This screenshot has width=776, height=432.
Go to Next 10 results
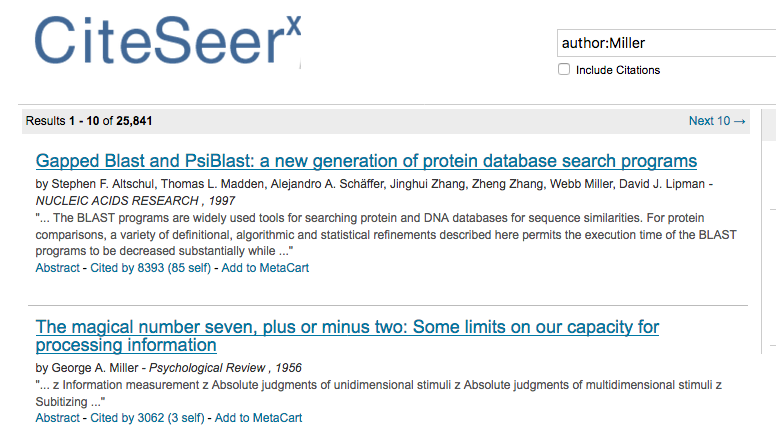(x=717, y=121)
